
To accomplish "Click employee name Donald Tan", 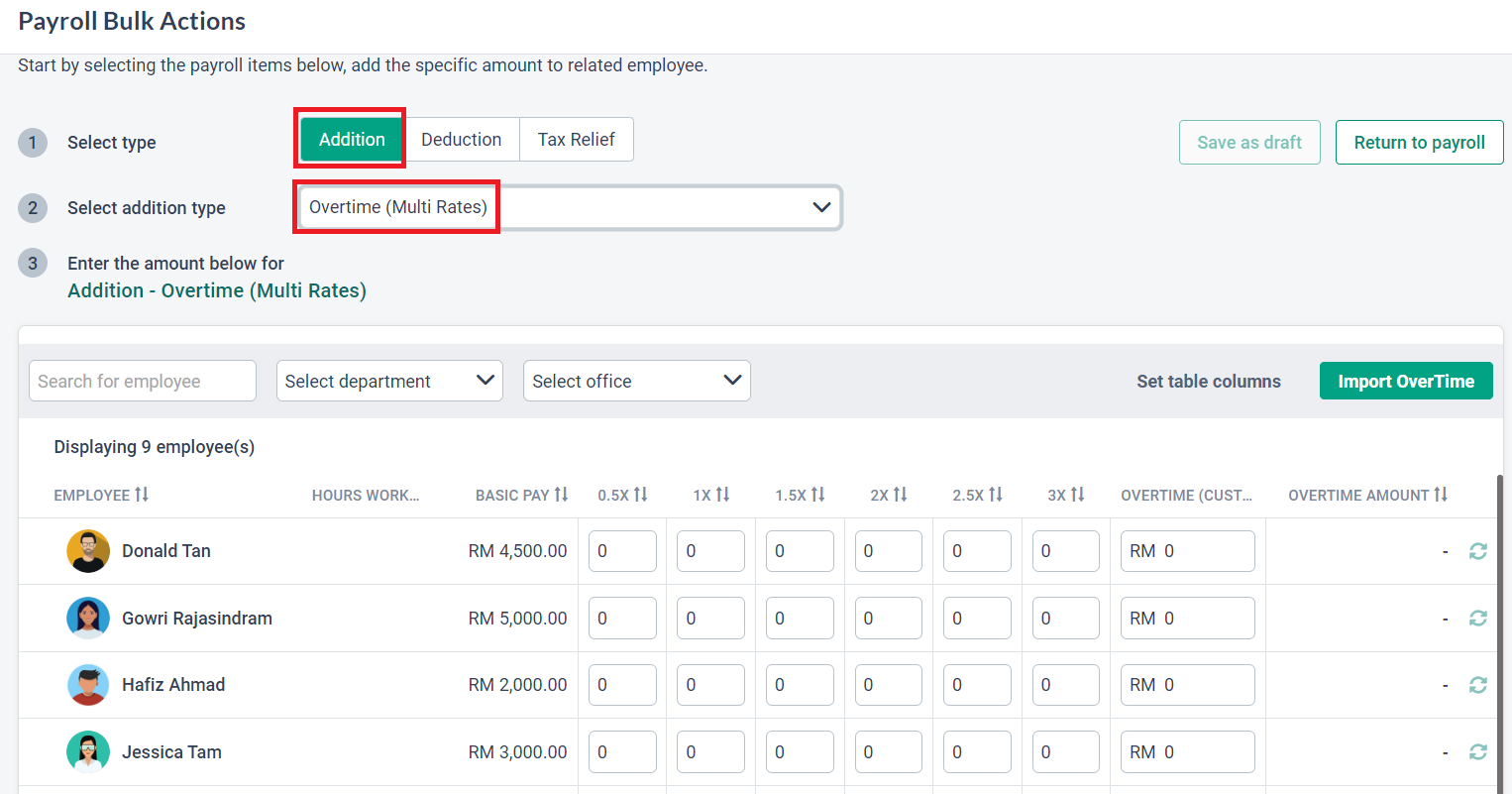I will (166, 551).
